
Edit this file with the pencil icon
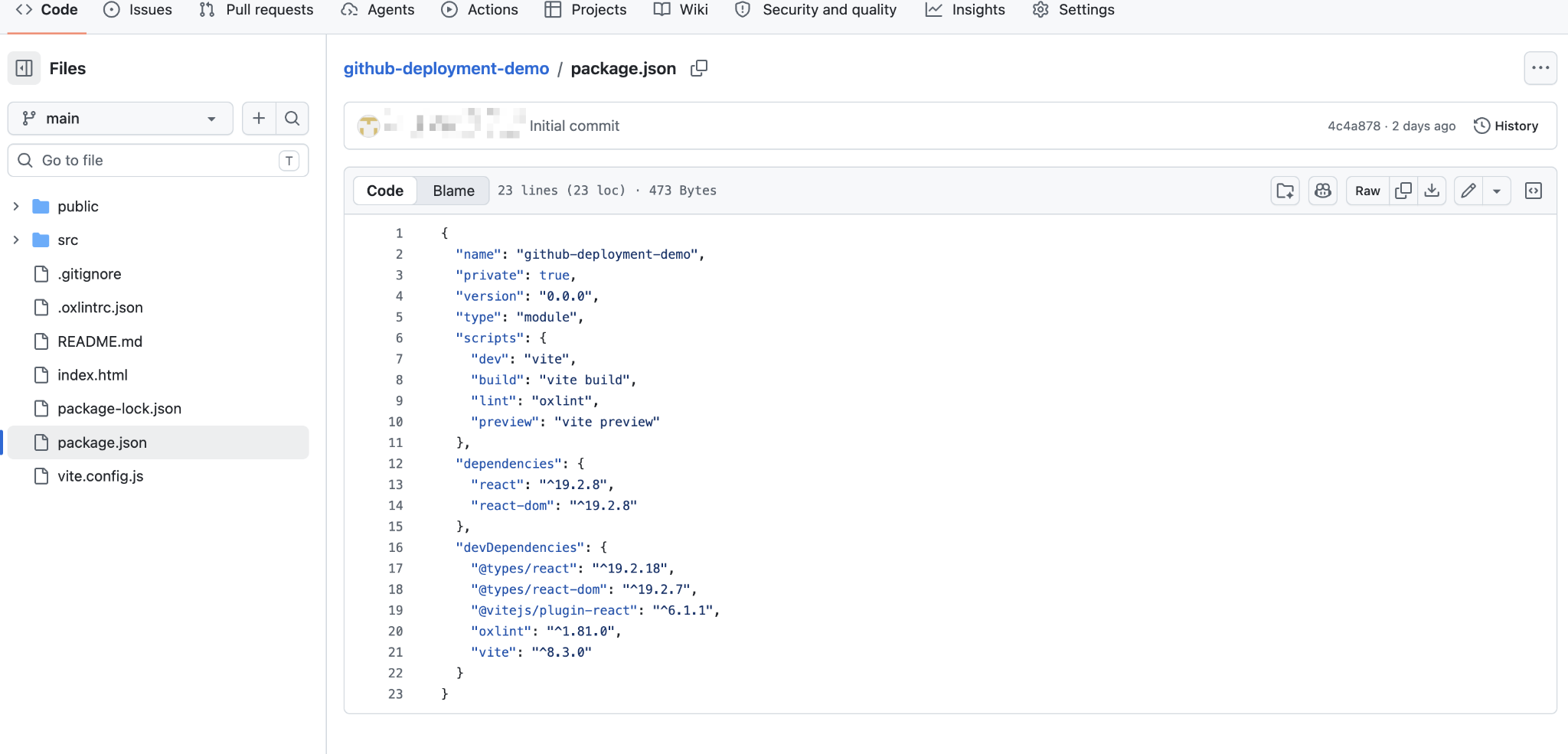click(1468, 191)
